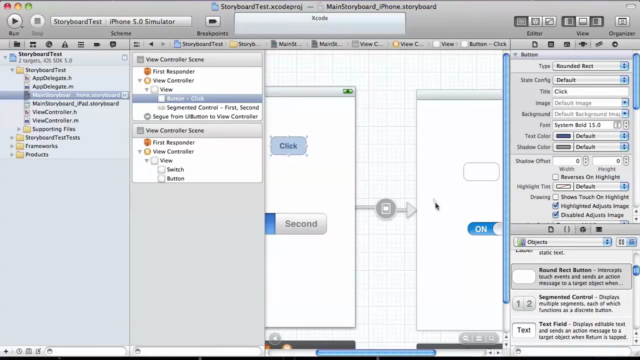
Task: Show the Log navigator
Action: 113,44
